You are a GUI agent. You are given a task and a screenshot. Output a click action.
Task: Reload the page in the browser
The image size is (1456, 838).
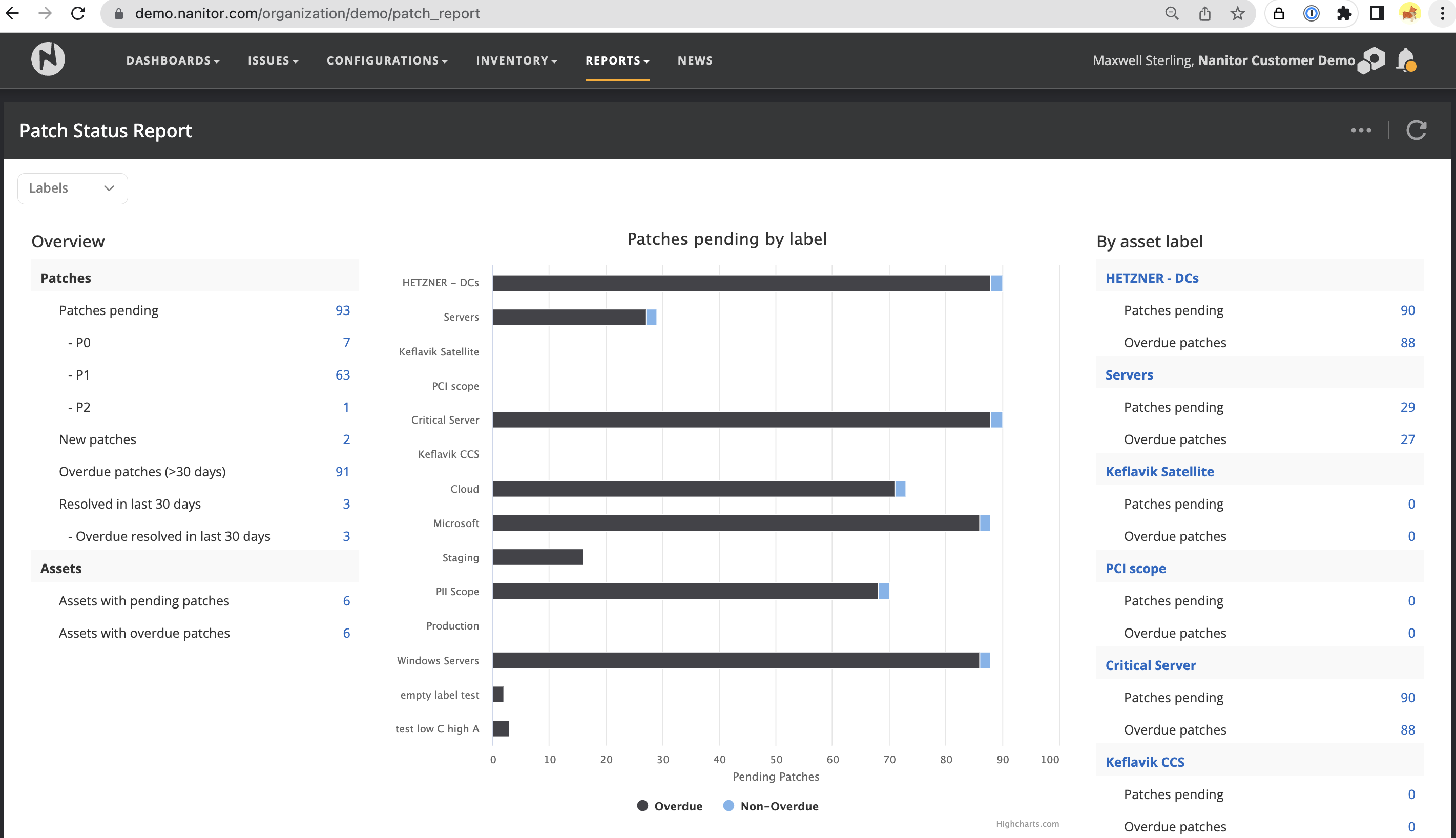[x=78, y=13]
